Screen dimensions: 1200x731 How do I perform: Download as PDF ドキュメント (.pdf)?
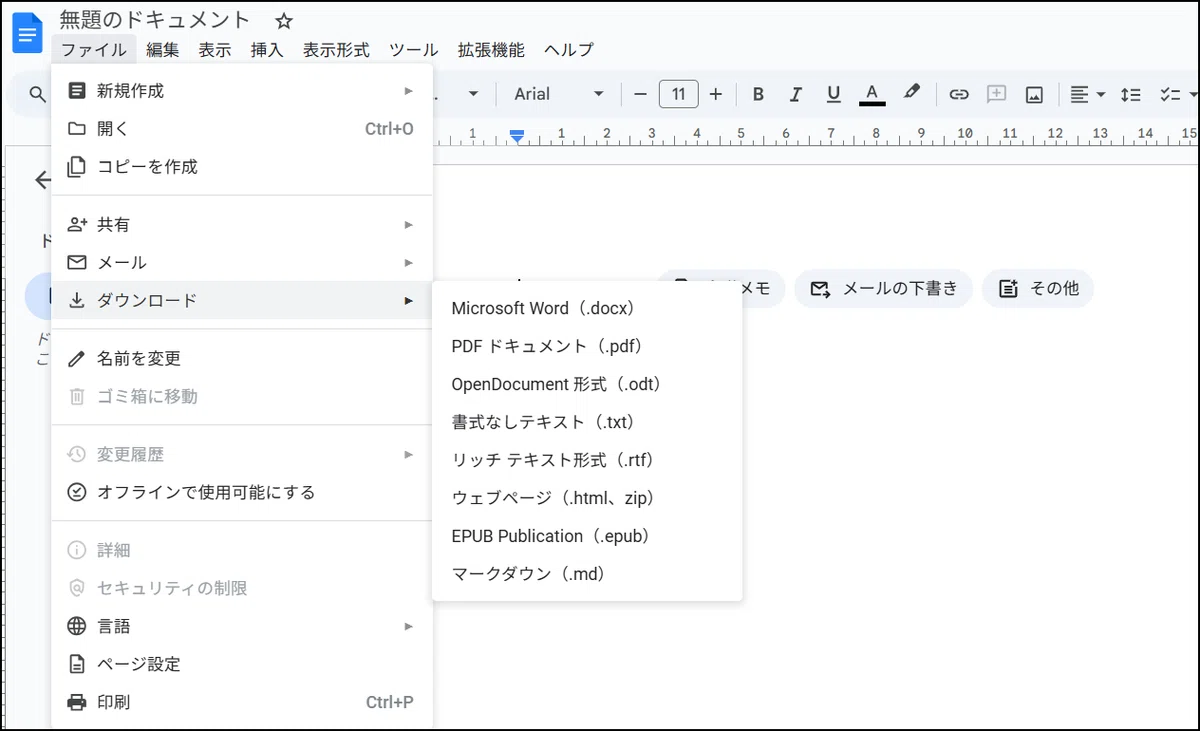coord(587,347)
